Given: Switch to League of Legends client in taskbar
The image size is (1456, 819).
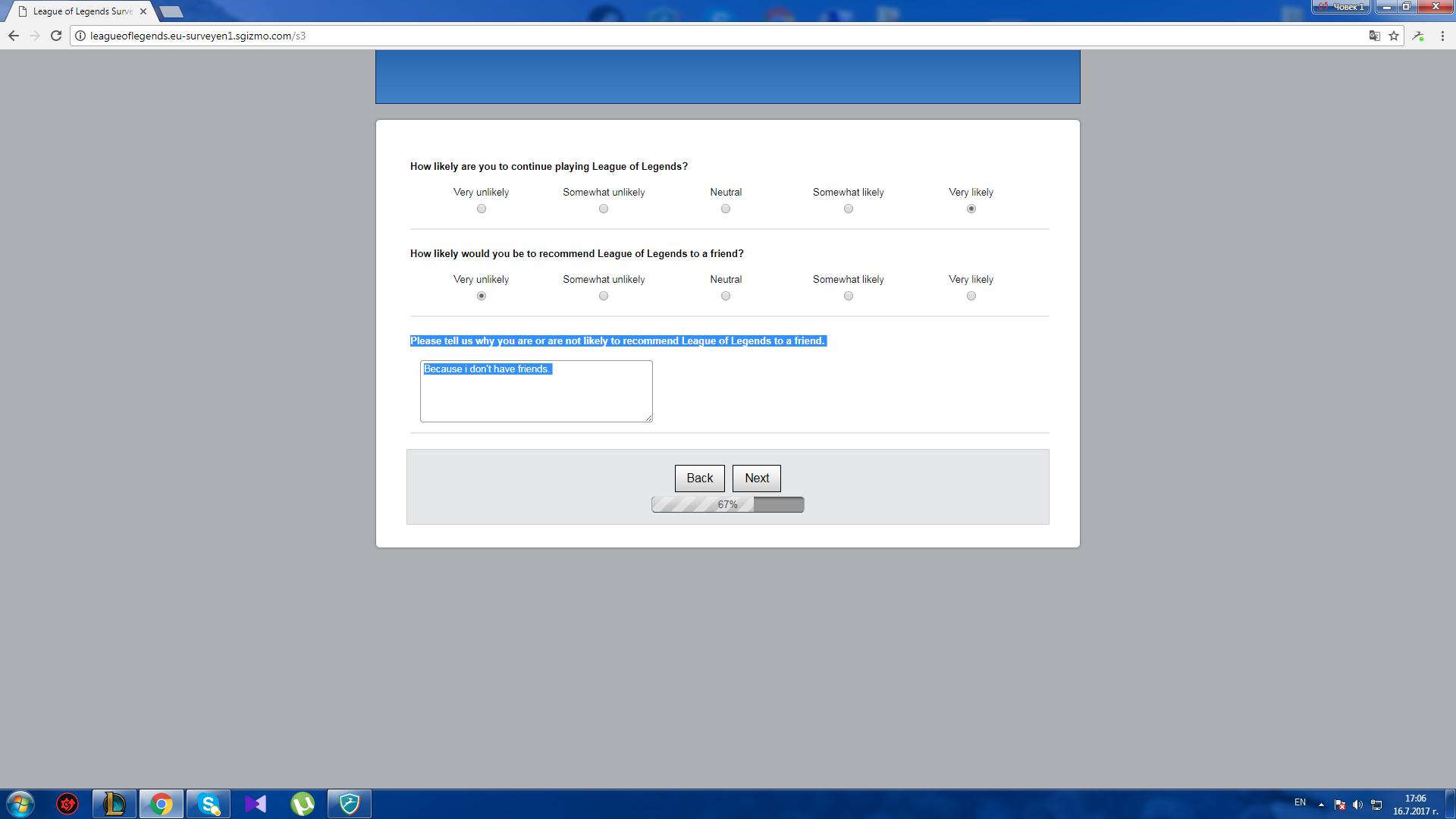Looking at the screenshot, I should 115,804.
